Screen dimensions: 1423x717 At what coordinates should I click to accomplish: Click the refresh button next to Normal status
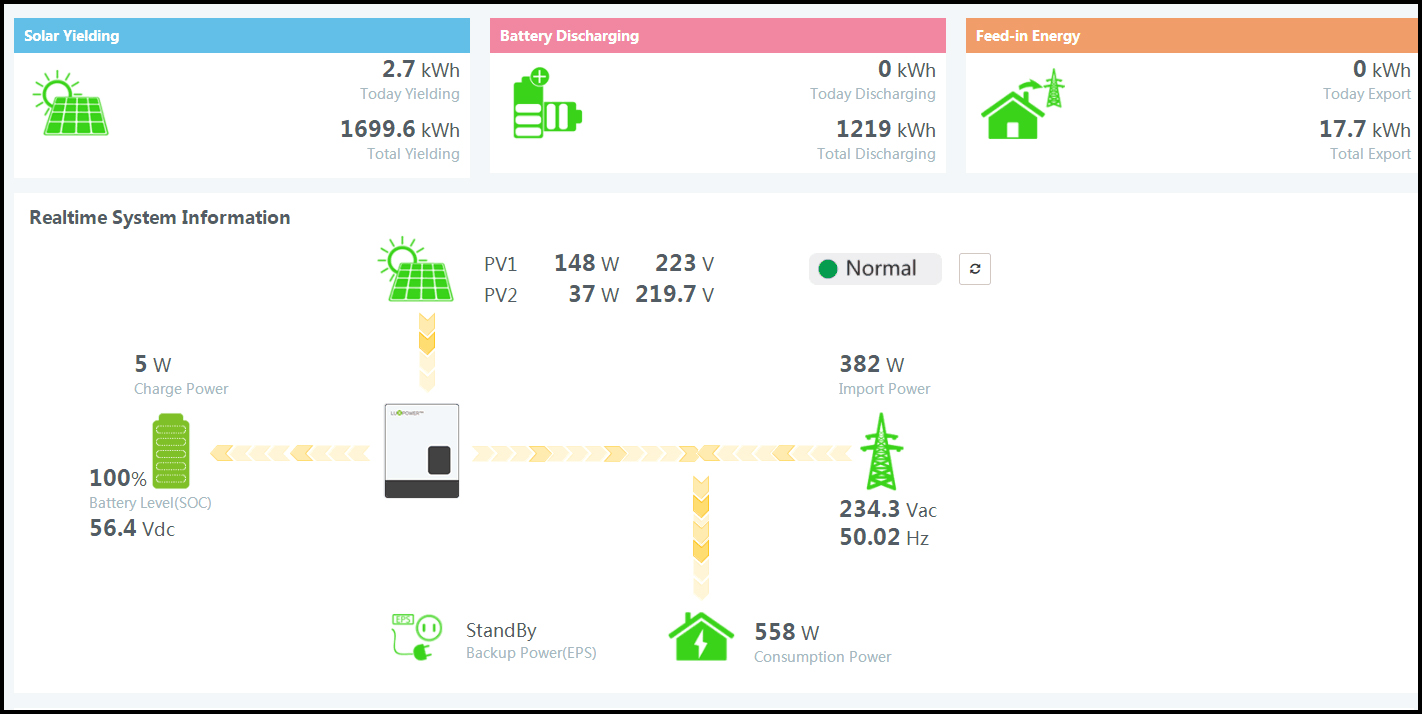pyautogui.click(x=974, y=269)
